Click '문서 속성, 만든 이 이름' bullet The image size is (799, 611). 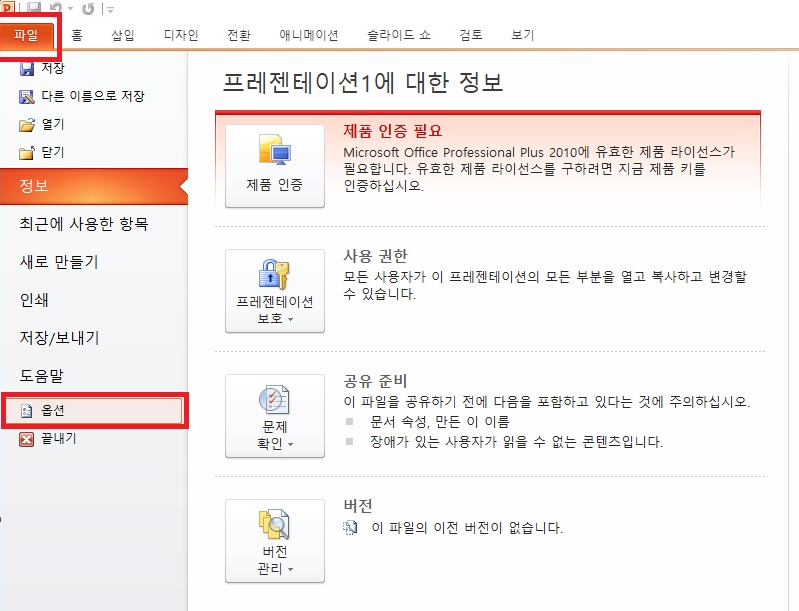tap(440, 422)
